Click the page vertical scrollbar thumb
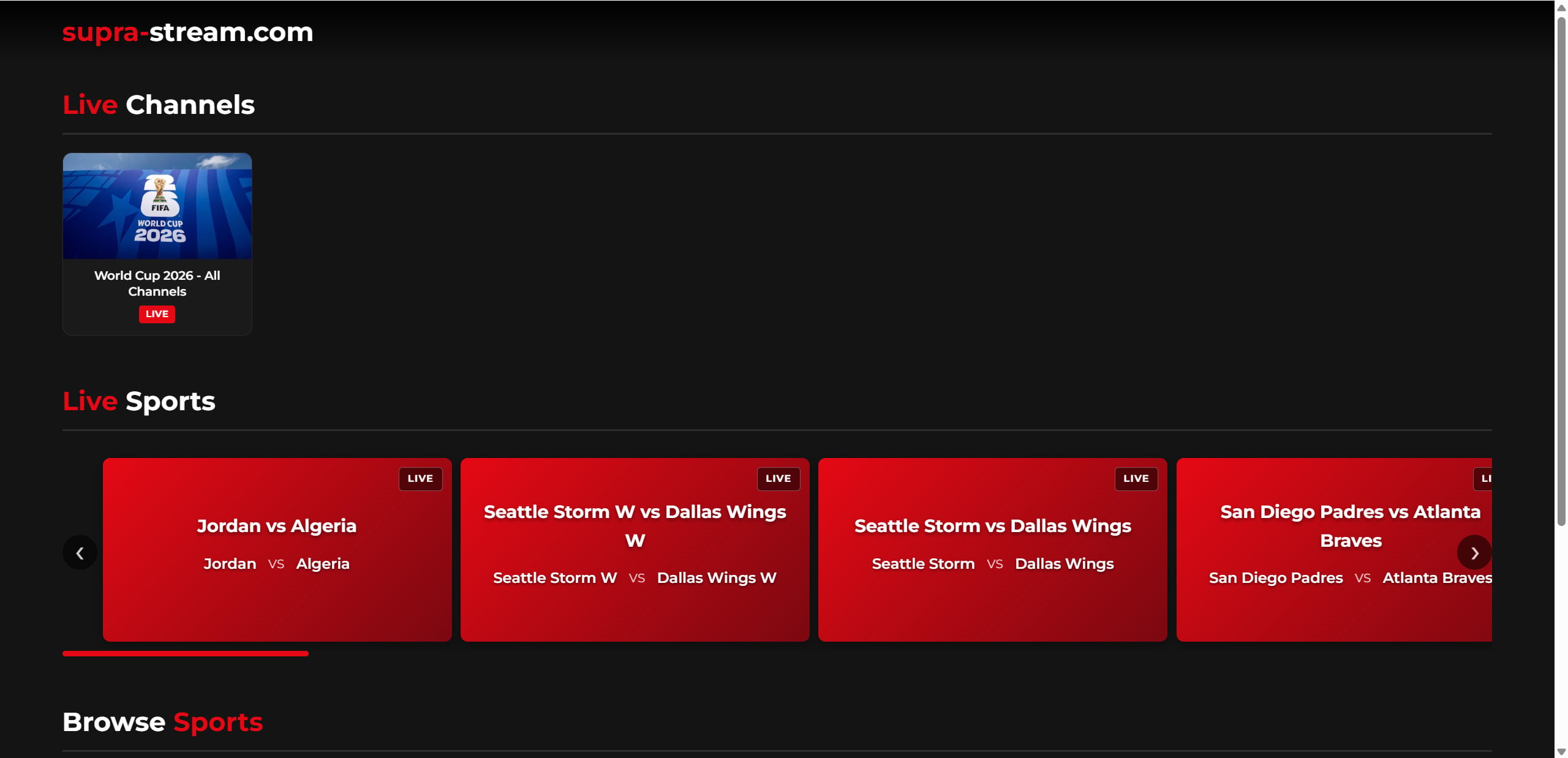Screen dimensions: 1568x758 [x=1561, y=271]
